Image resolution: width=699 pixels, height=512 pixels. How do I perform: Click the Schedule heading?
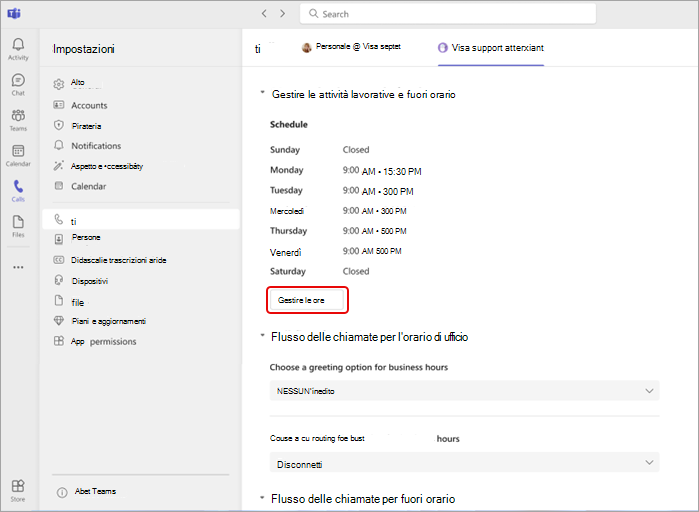click(289, 124)
